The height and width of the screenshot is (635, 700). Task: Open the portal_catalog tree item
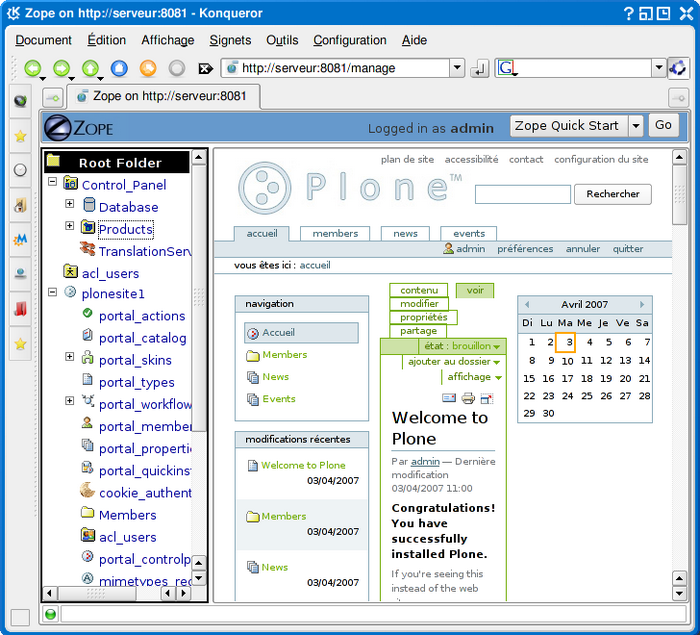(x=142, y=338)
